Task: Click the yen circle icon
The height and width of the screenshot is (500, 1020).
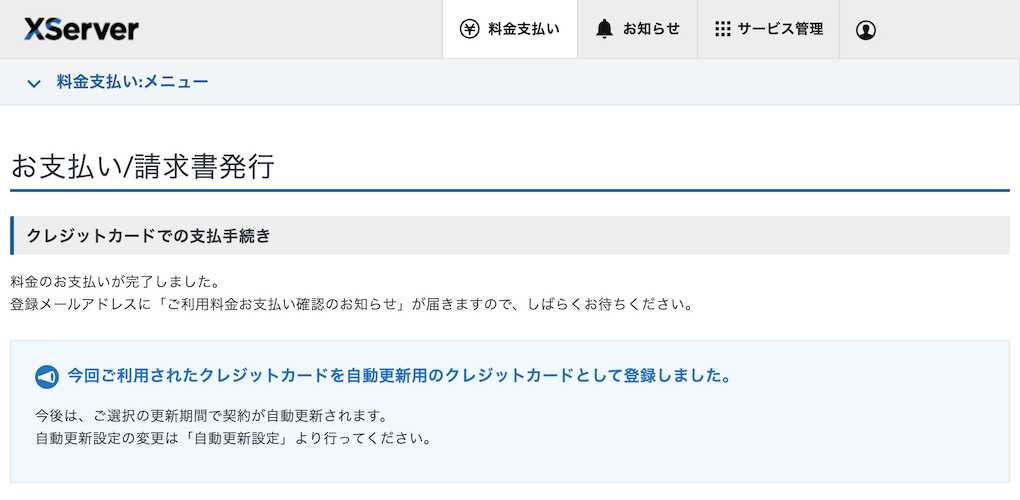Action: (x=469, y=29)
